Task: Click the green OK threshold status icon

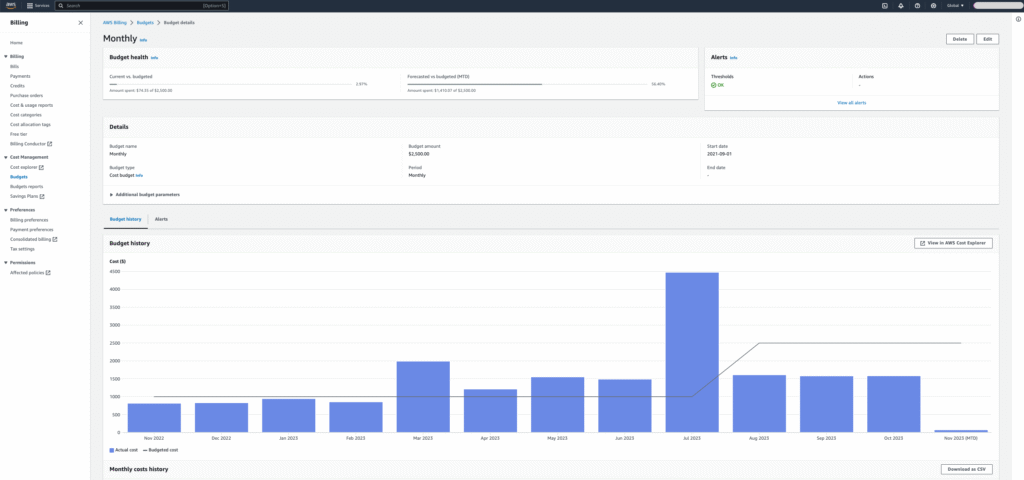Action: [x=713, y=86]
